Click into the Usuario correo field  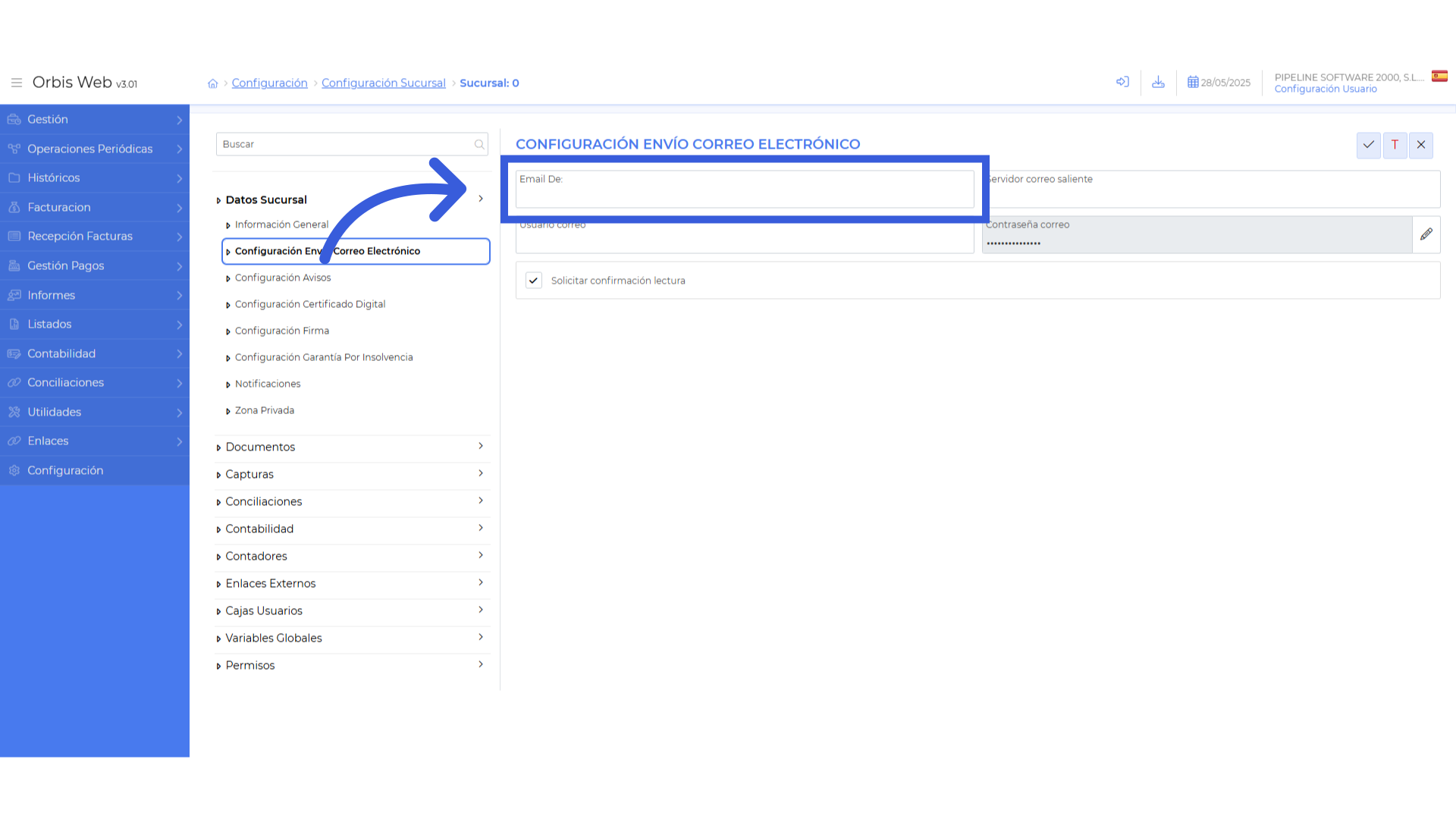(745, 234)
